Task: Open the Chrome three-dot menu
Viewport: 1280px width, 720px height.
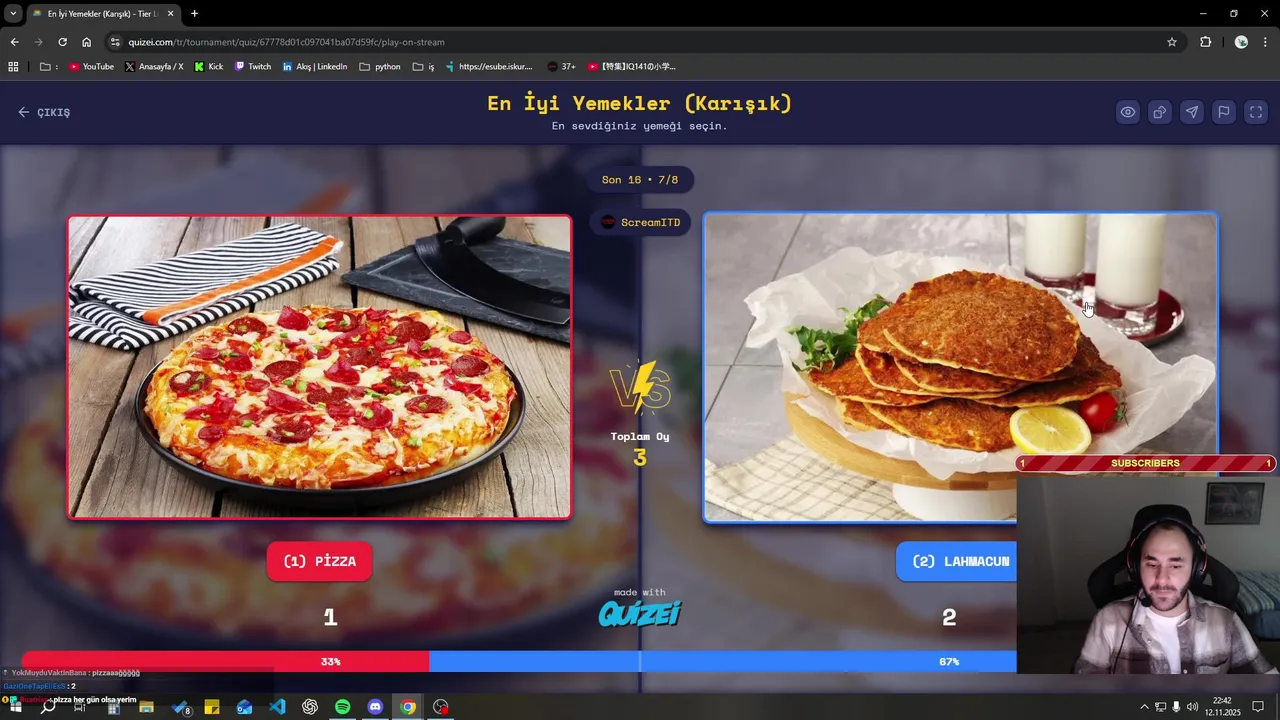Action: click(1265, 42)
